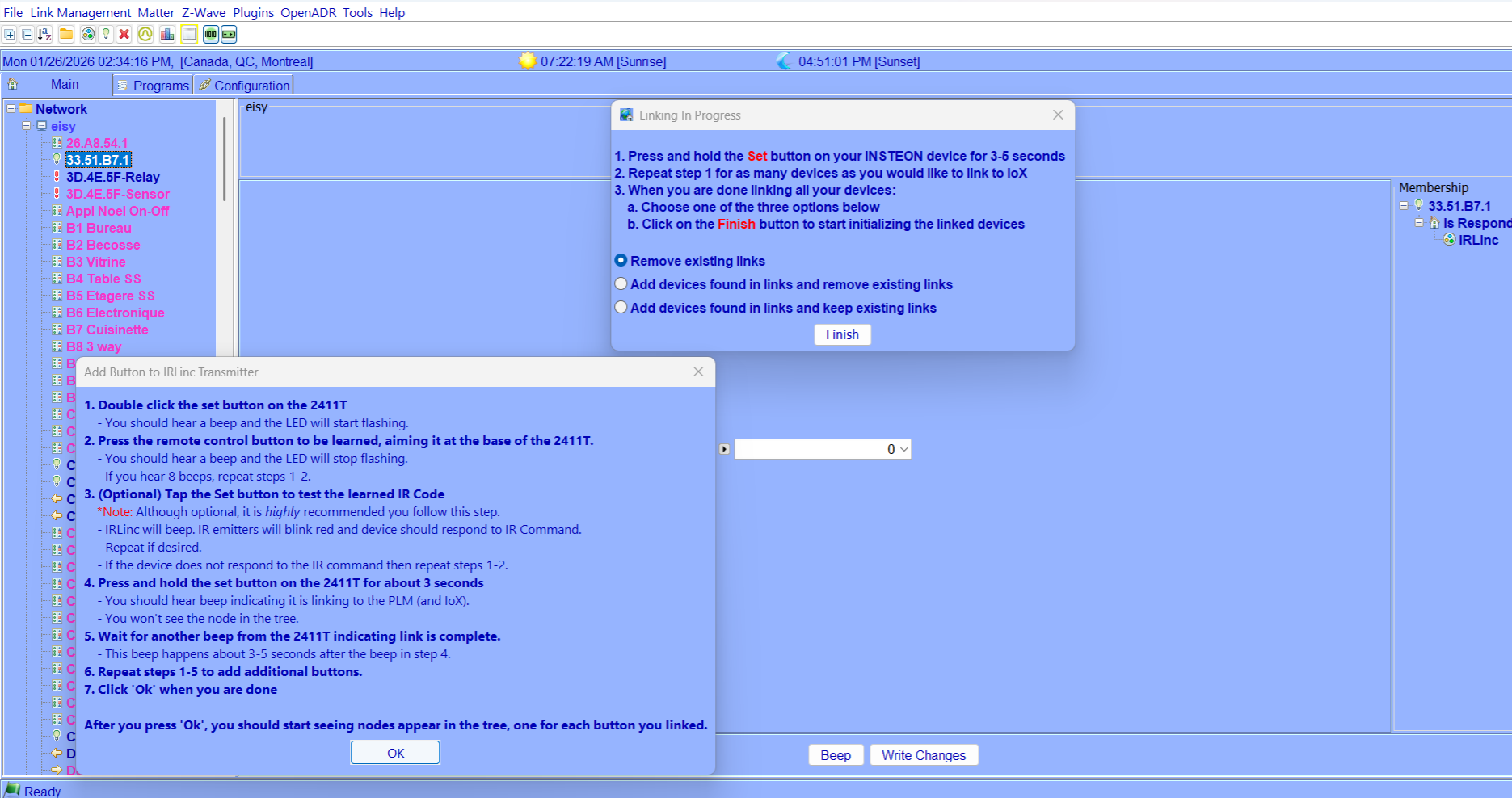Click the device tree vertical scrollbar
The height and width of the screenshot is (798, 1512).
[224, 162]
